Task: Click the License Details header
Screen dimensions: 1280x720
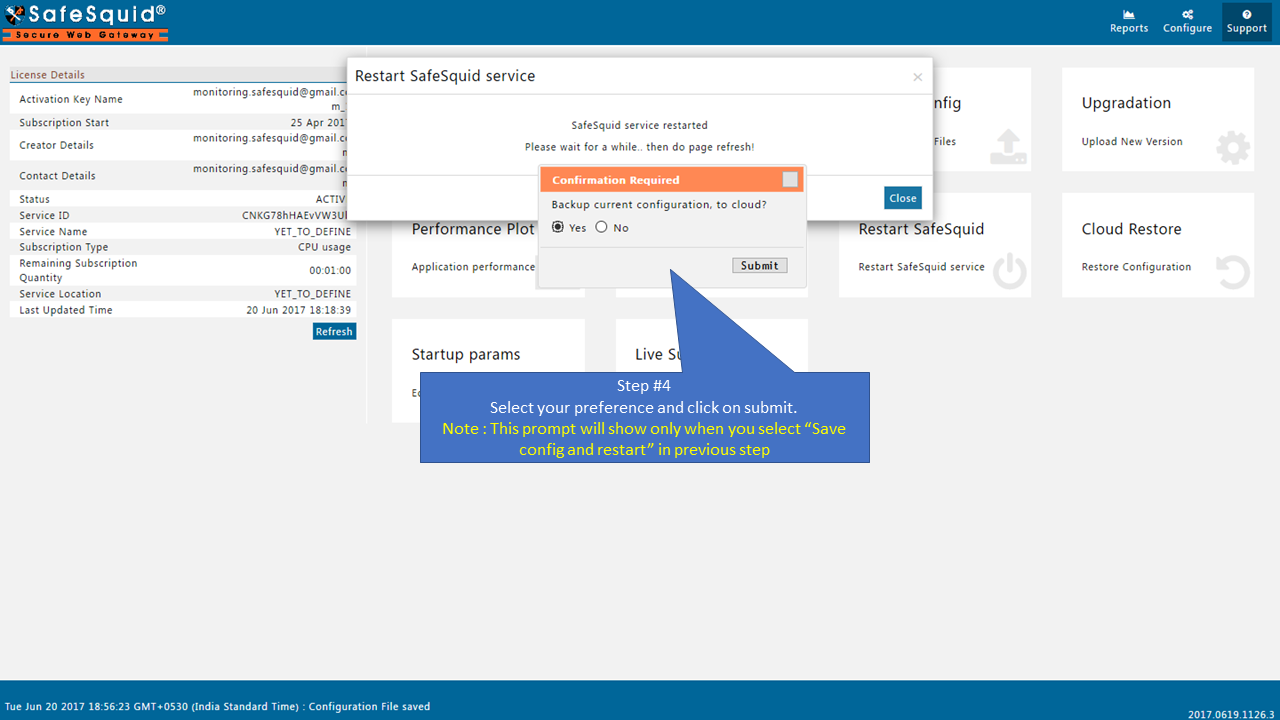Action: point(47,75)
